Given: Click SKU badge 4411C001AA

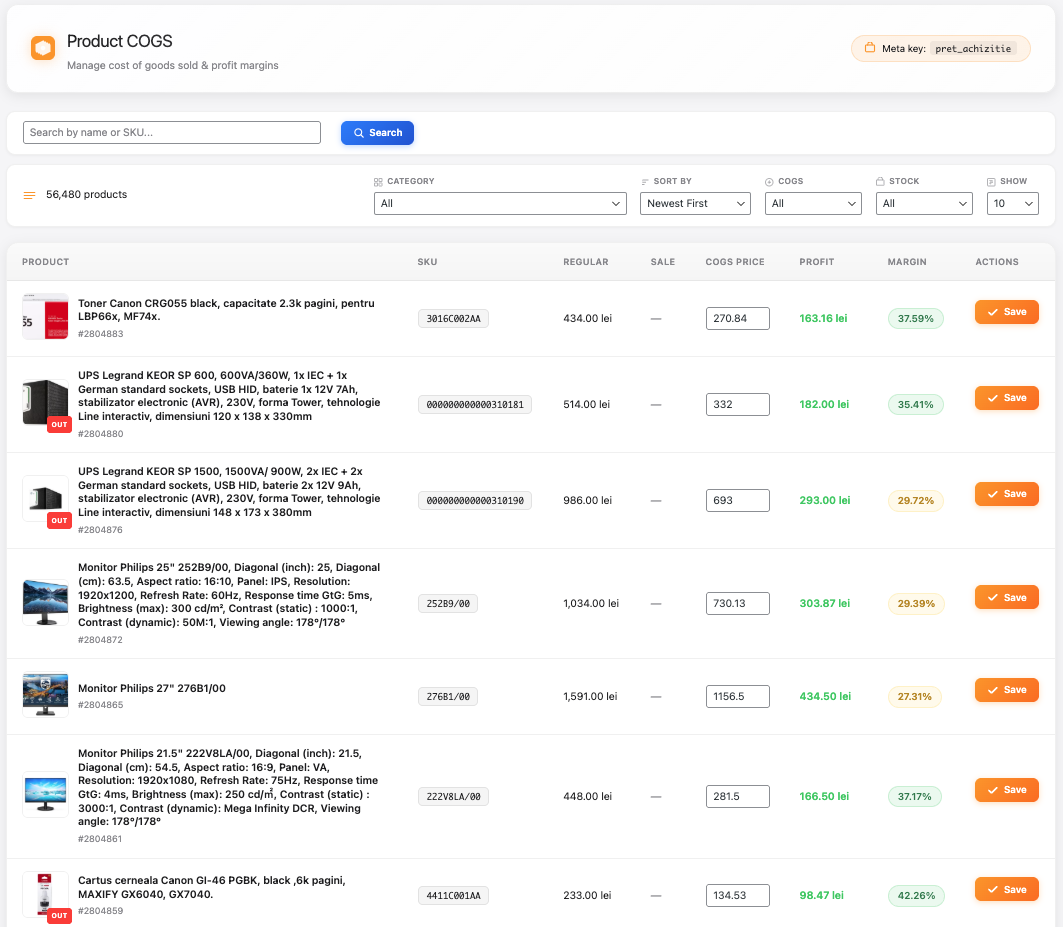Looking at the screenshot, I should [x=454, y=896].
